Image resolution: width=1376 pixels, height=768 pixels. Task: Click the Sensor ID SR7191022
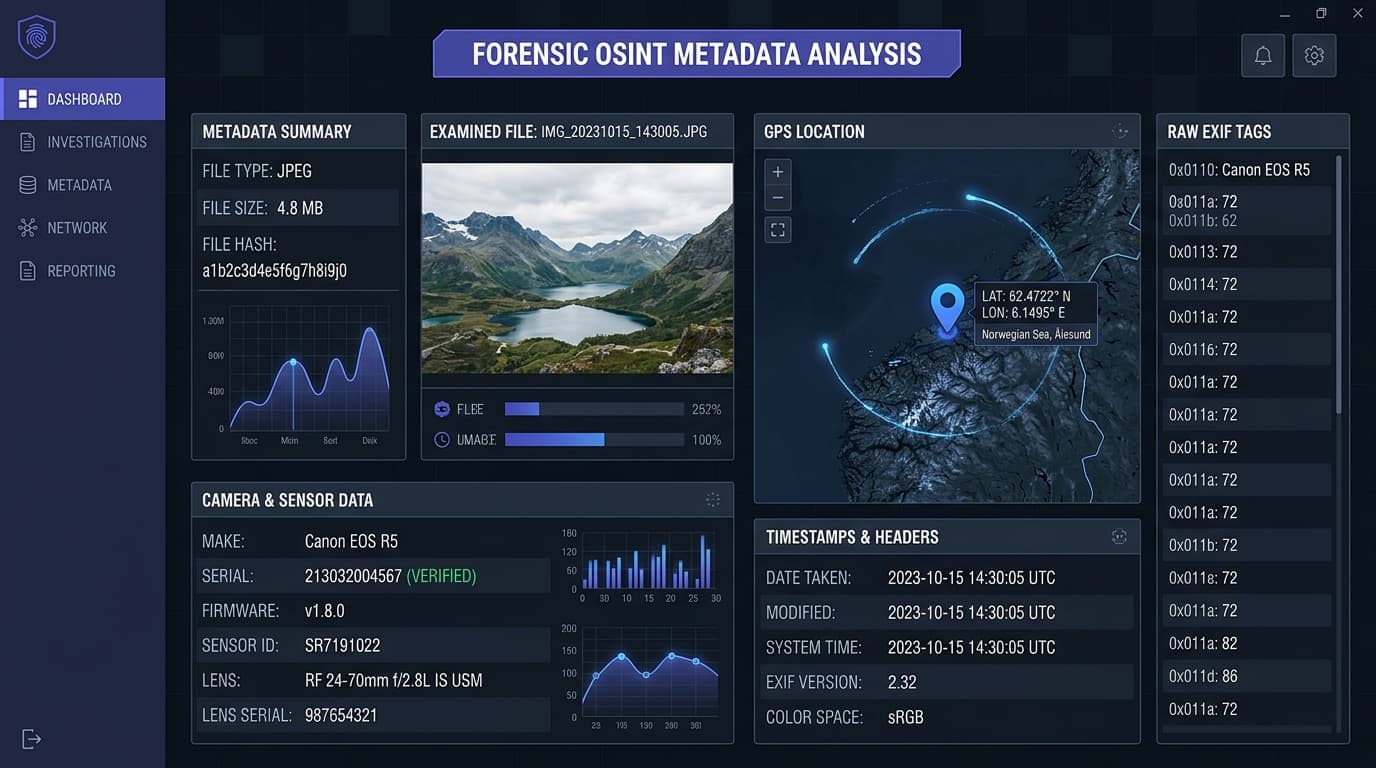(342, 645)
